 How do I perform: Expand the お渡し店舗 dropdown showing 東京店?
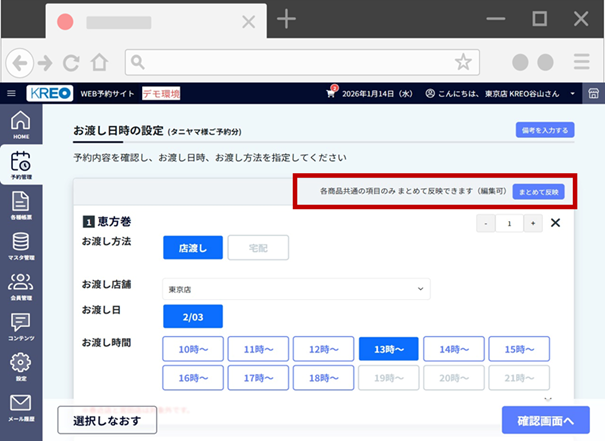[296, 289]
